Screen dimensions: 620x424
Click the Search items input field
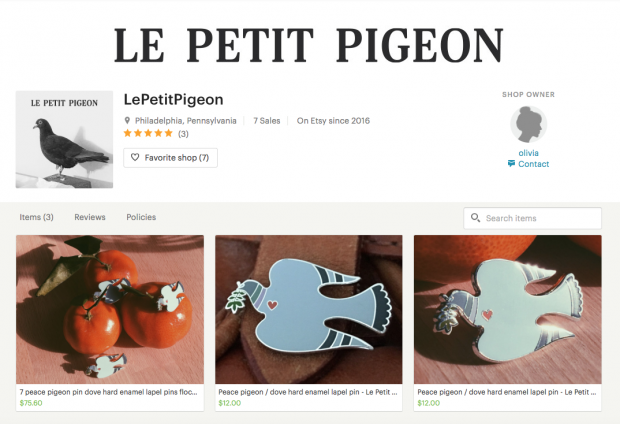[533, 218]
